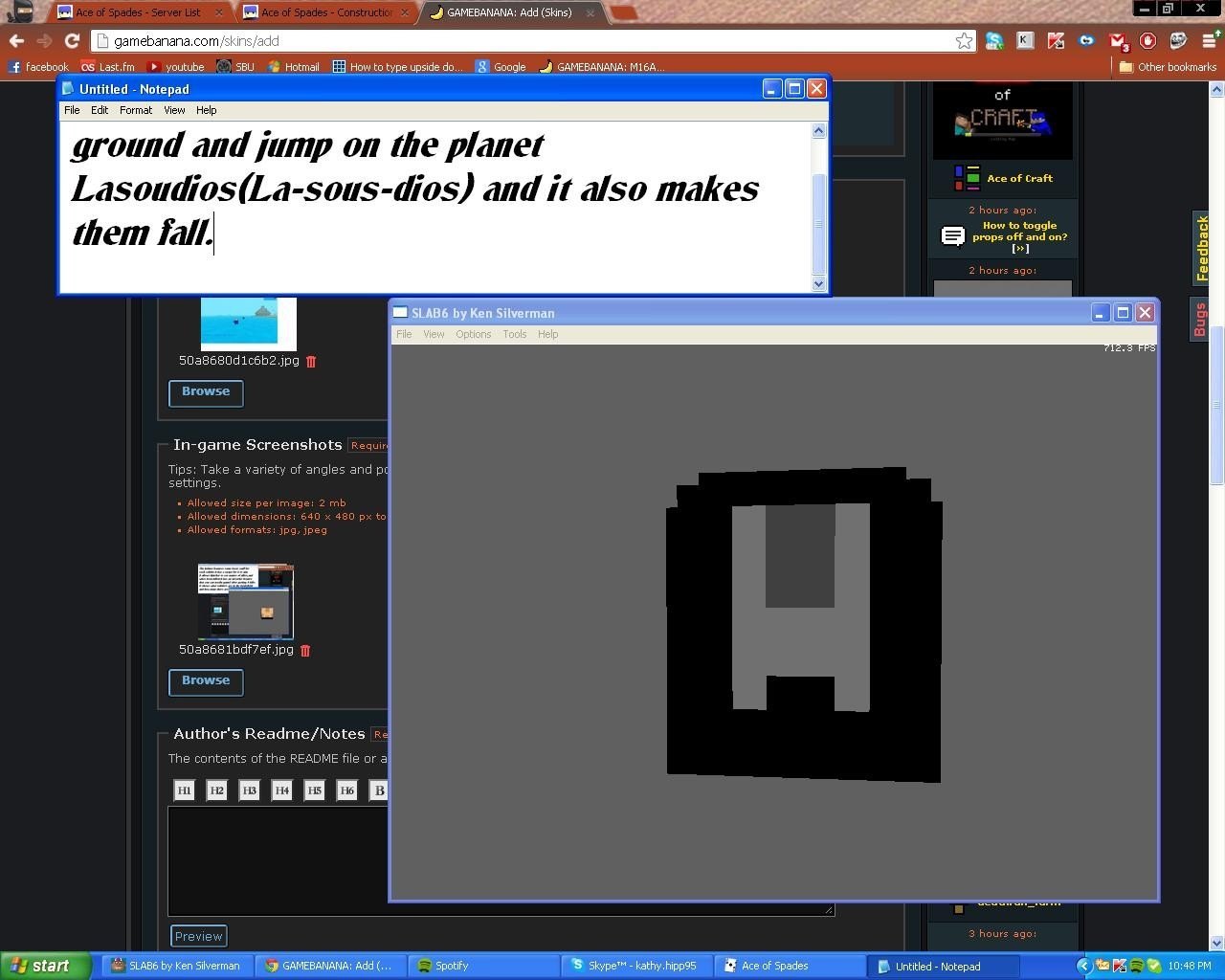Go back using the browser back arrow
Screen dimensions: 1225x980
pyautogui.click(x=16, y=41)
